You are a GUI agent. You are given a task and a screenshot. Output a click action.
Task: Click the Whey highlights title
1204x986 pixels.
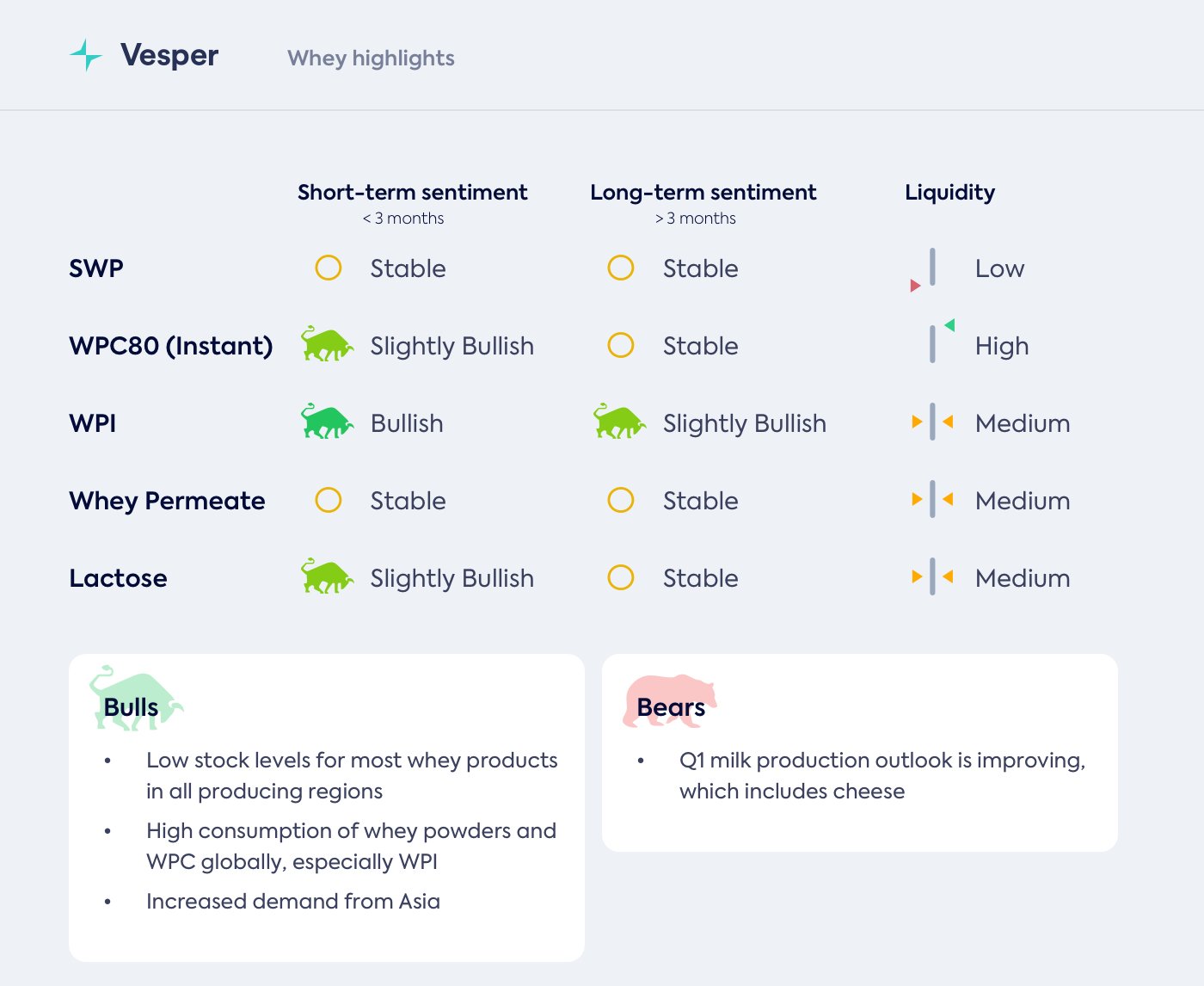(371, 59)
